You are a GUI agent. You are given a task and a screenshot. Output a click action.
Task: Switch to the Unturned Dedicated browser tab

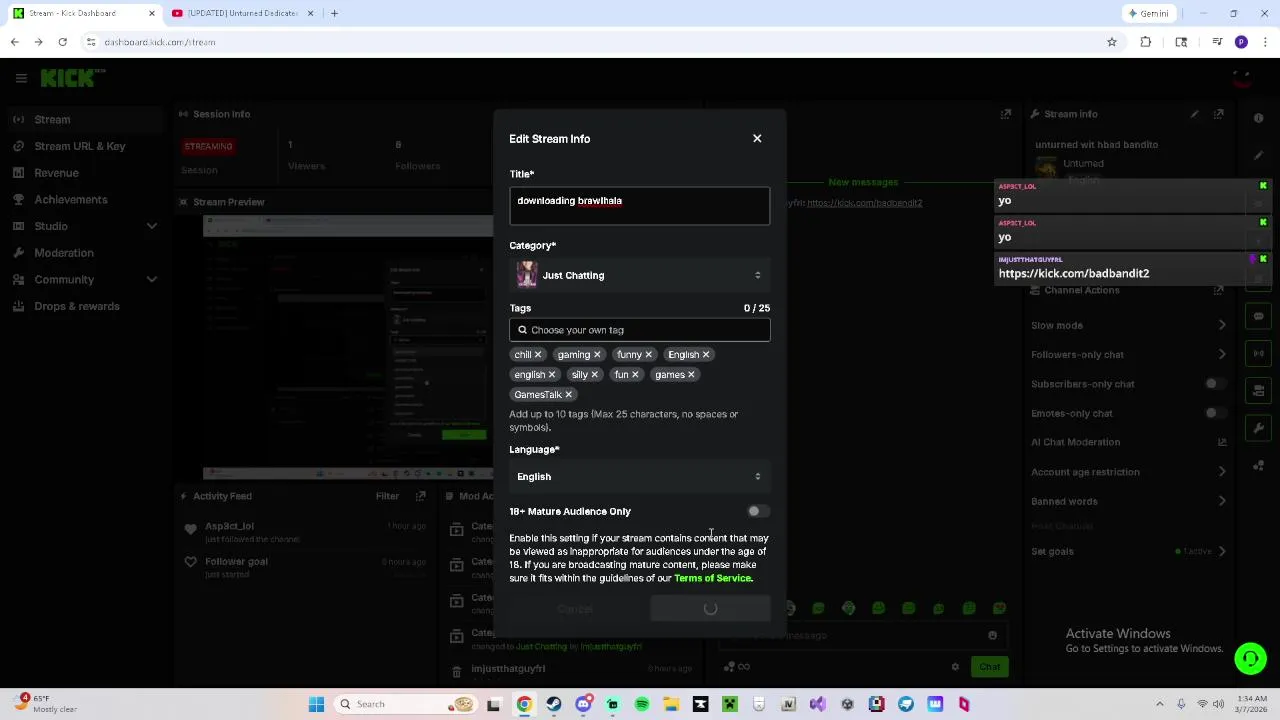tap(242, 13)
